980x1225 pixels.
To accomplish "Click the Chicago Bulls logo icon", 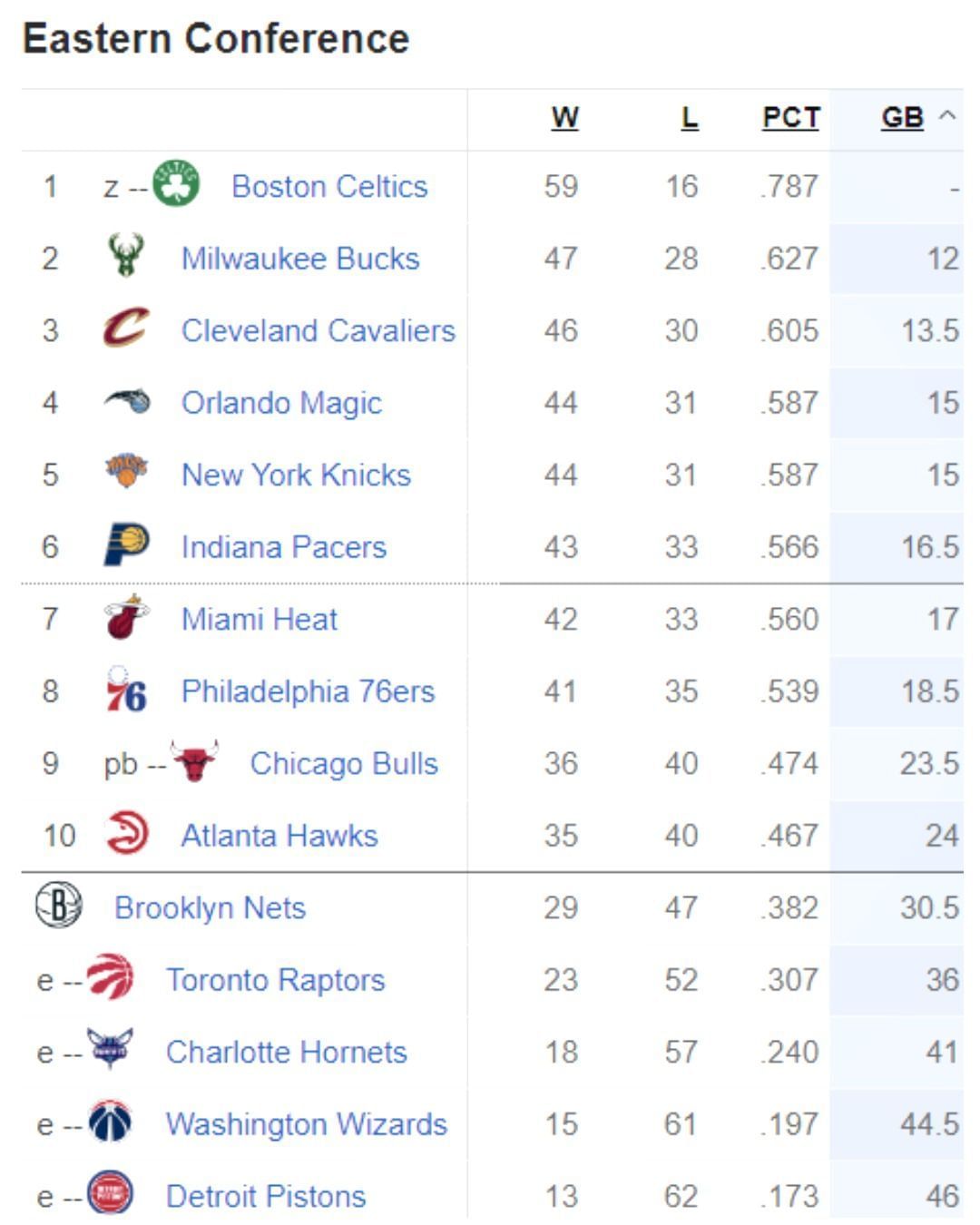I will [195, 762].
